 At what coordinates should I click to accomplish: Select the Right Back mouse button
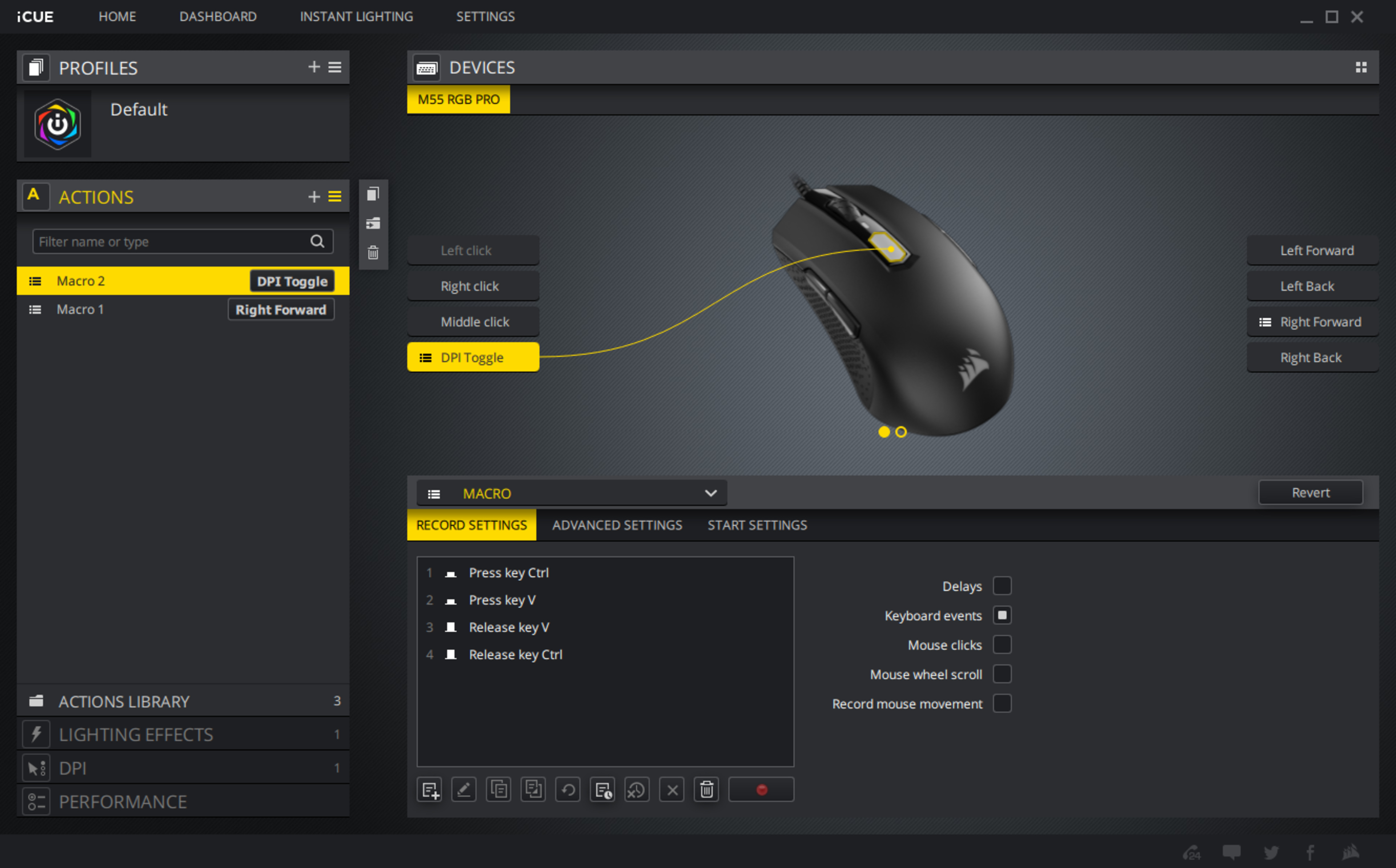(1312, 357)
